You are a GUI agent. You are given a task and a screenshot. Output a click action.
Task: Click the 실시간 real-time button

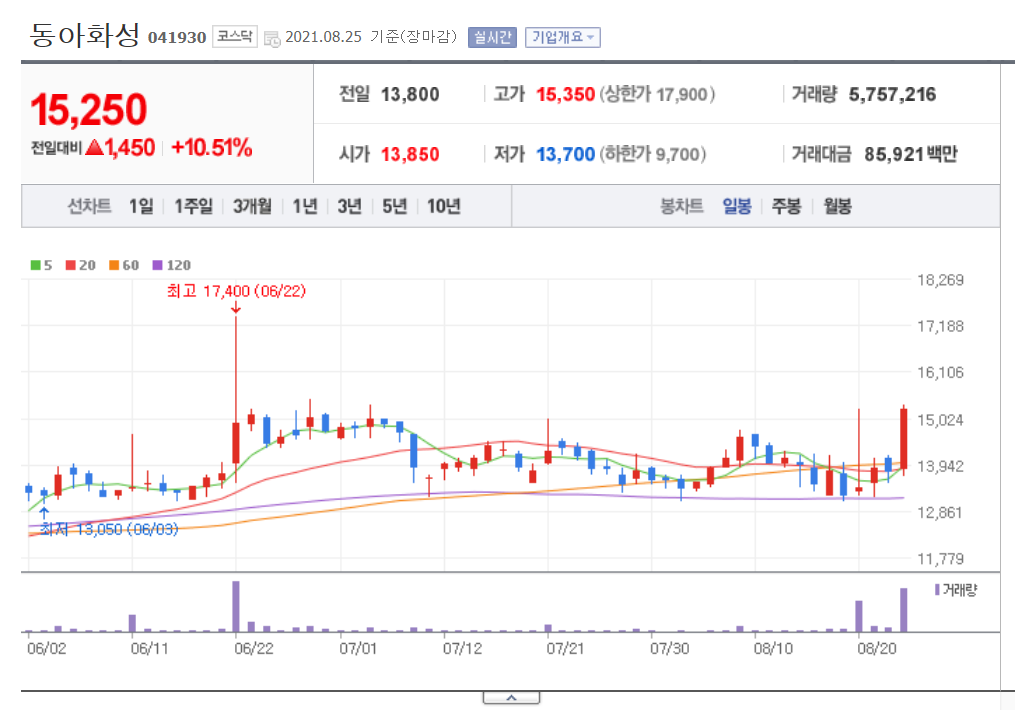[492, 38]
